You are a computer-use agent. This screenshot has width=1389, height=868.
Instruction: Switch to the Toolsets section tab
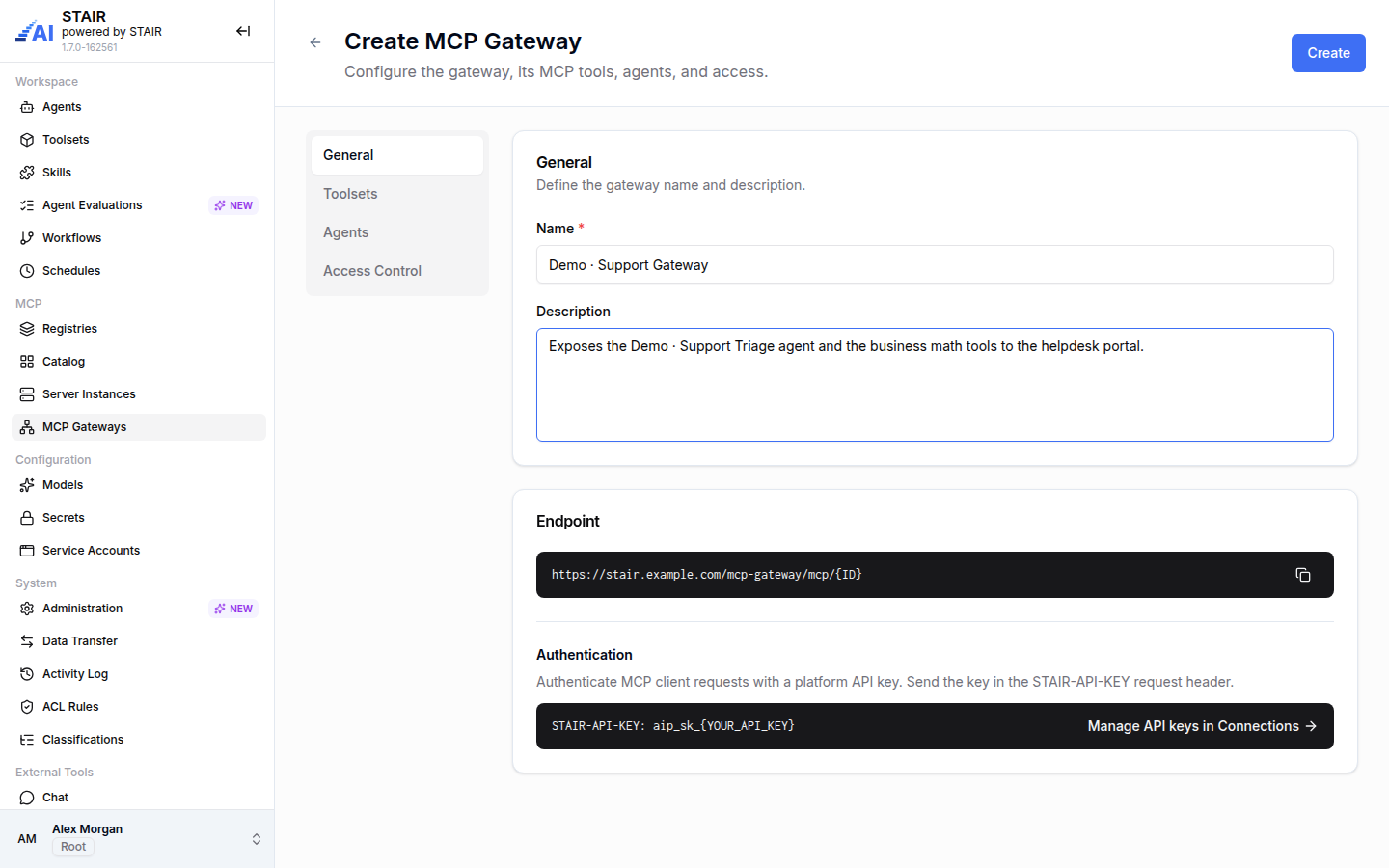click(x=397, y=194)
